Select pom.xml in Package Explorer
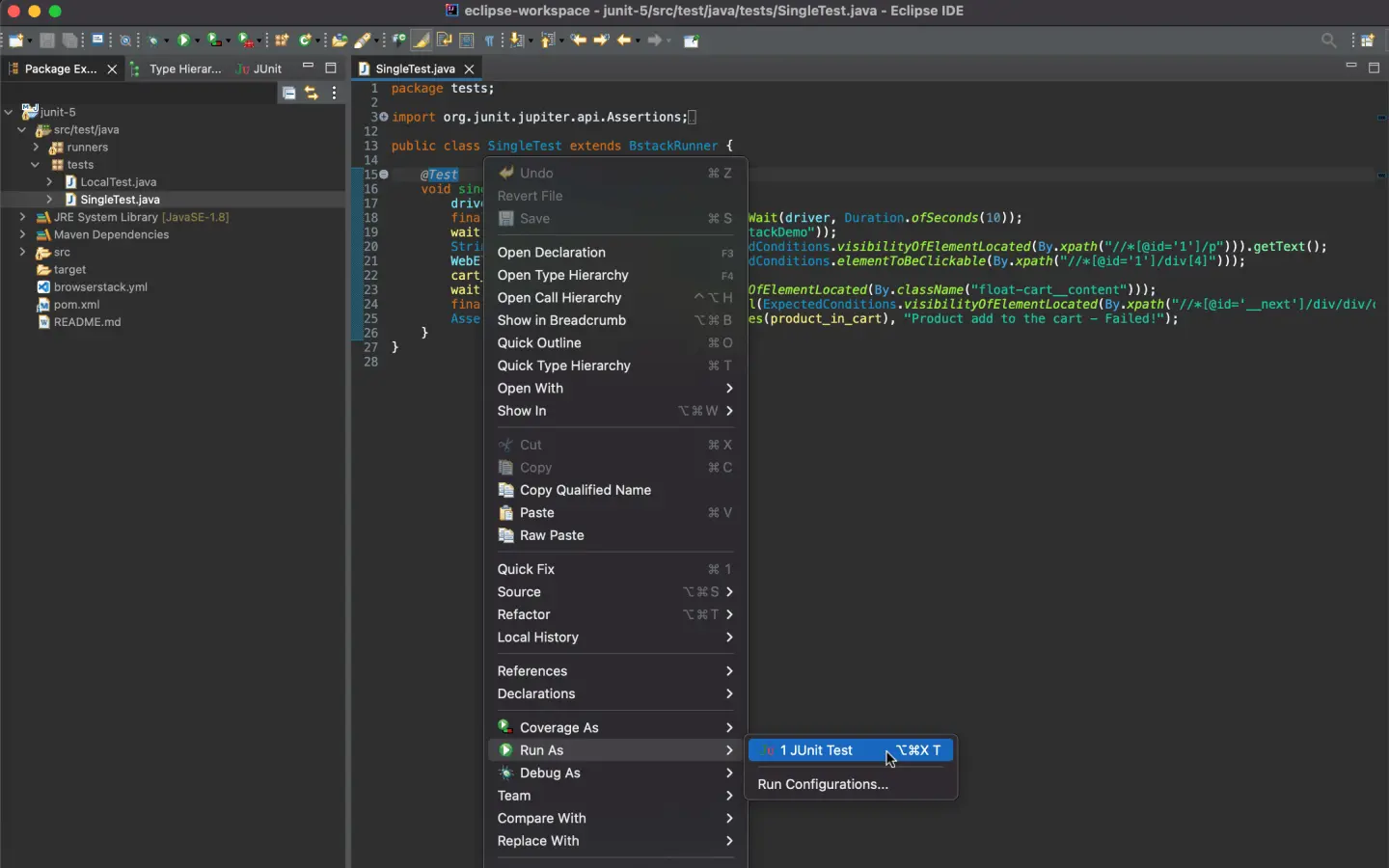Screen dimensions: 1389x868 76,305
